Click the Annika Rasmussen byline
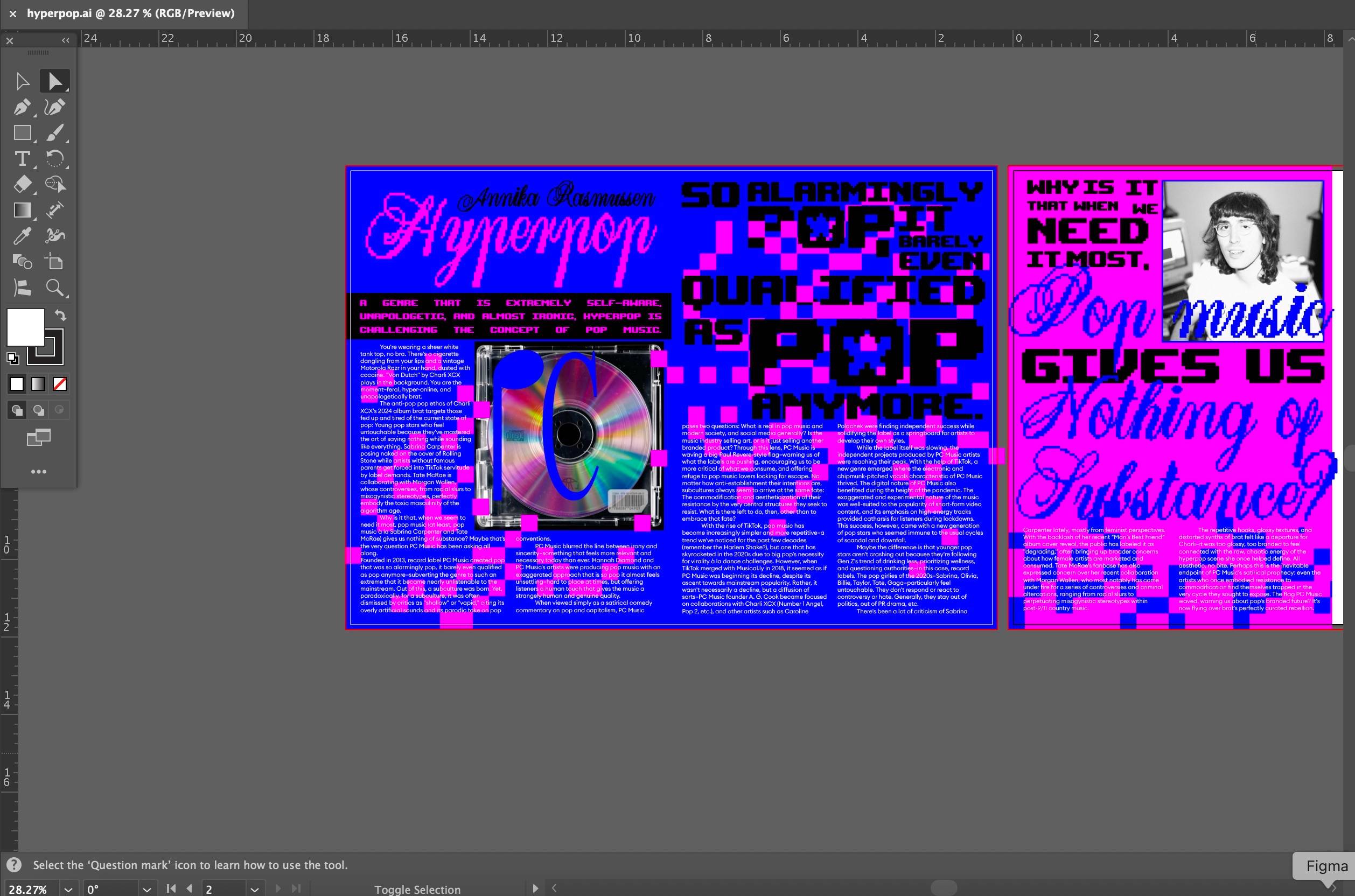1355x896 pixels. (556, 197)
